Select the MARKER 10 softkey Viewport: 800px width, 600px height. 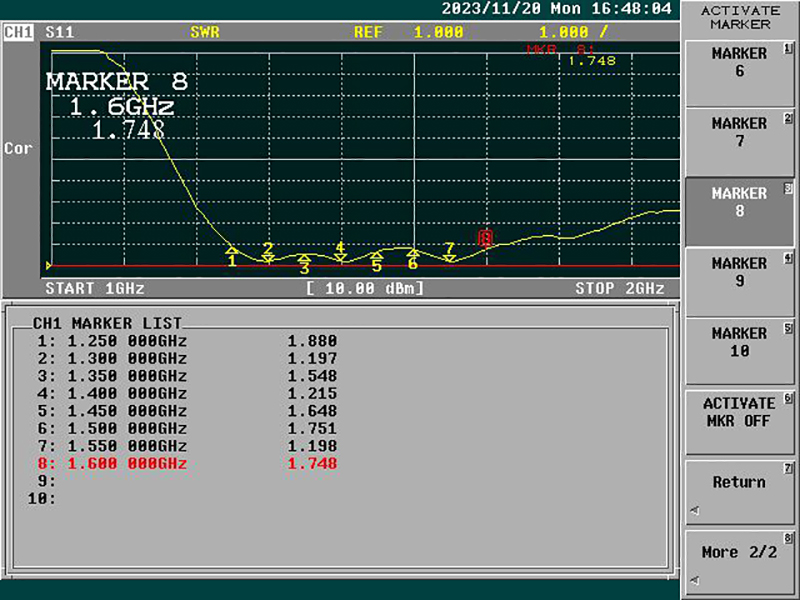pyautogui.click(x=739, y=352)
